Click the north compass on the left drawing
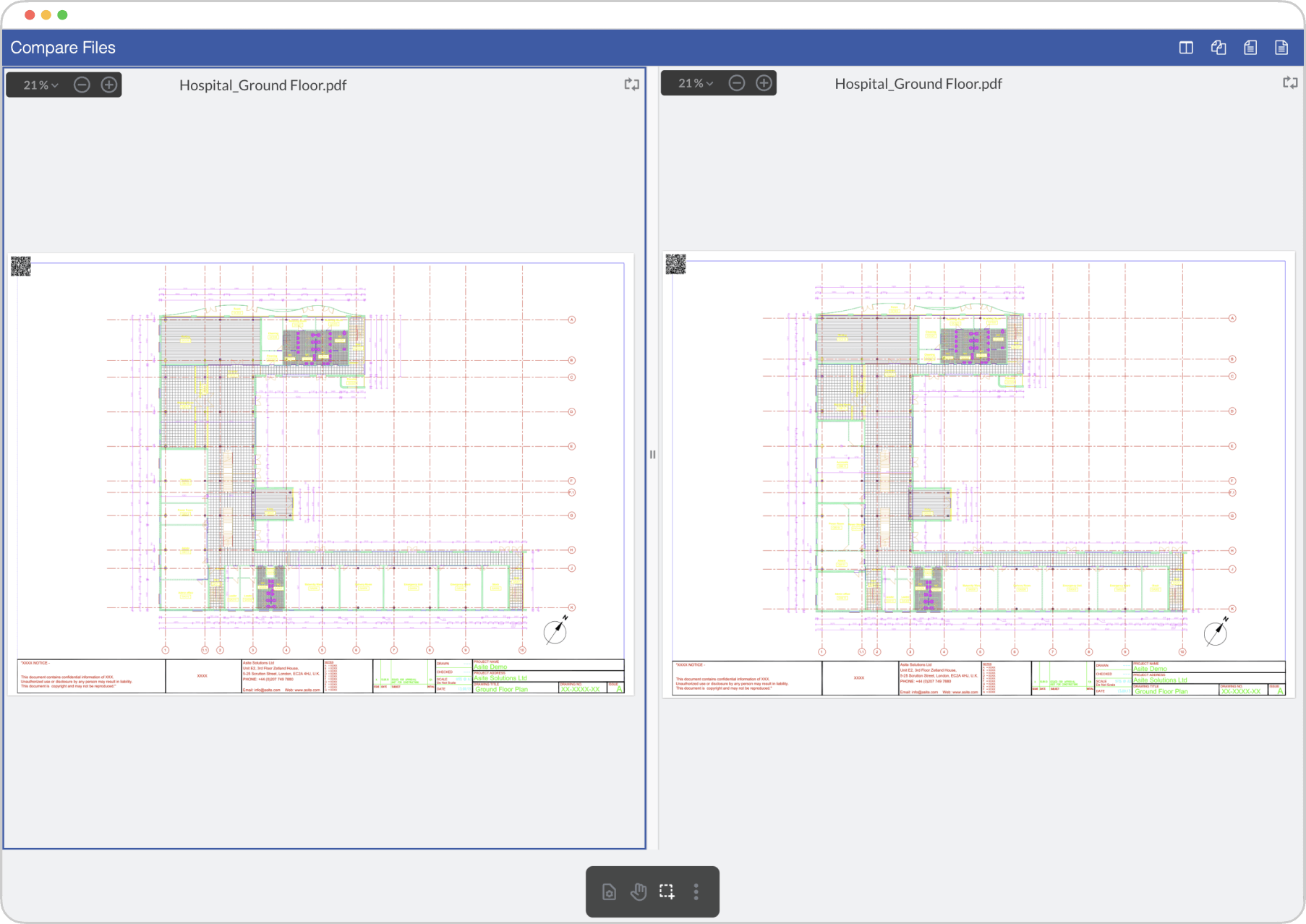Screen dimensions: 1306x924 pos(555,631)
